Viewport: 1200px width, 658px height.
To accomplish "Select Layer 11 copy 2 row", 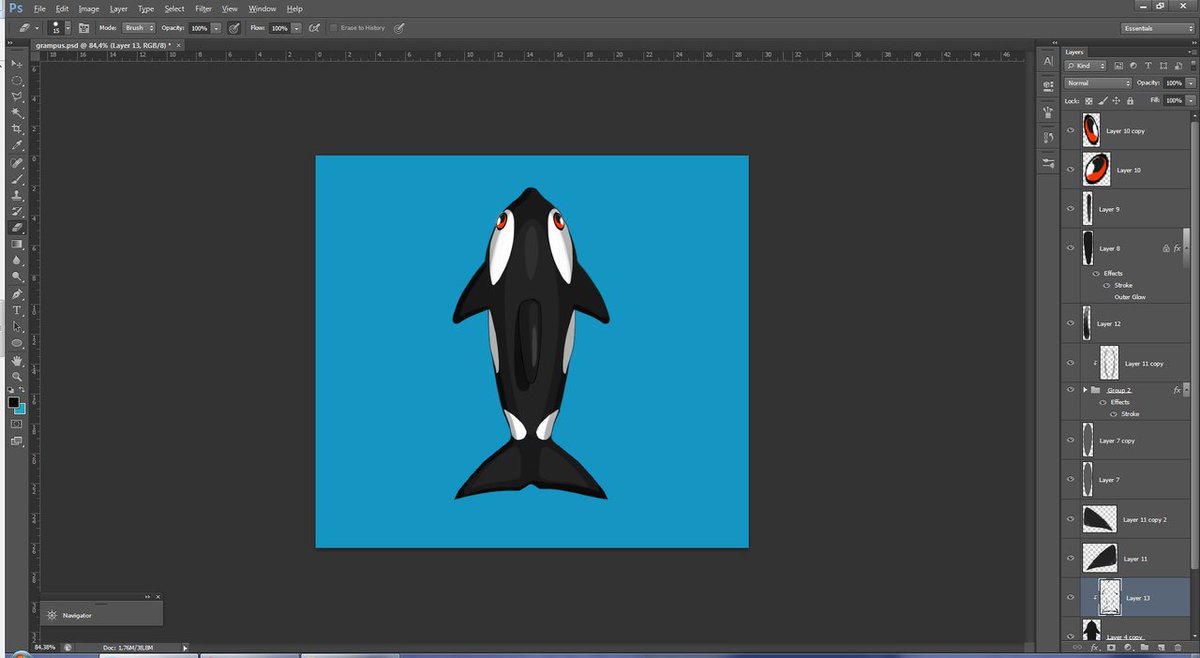I will point(1127,520).
